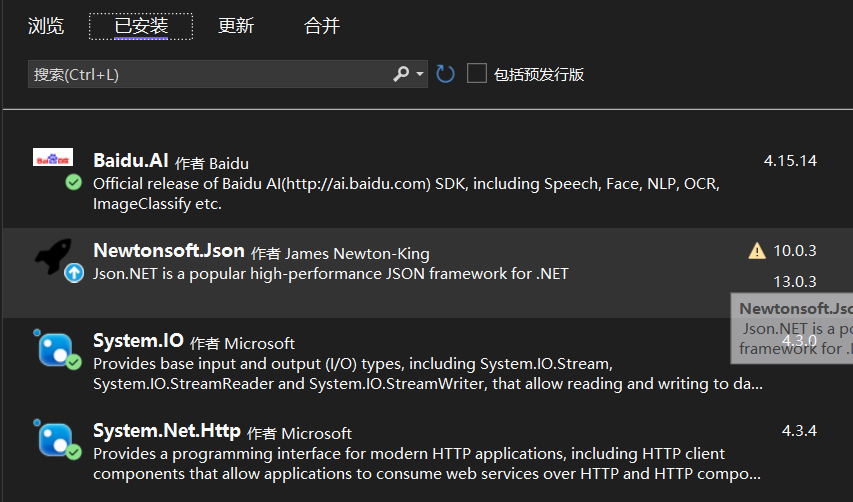Enable the 包括预发行版 checkbox

(477, 73)
